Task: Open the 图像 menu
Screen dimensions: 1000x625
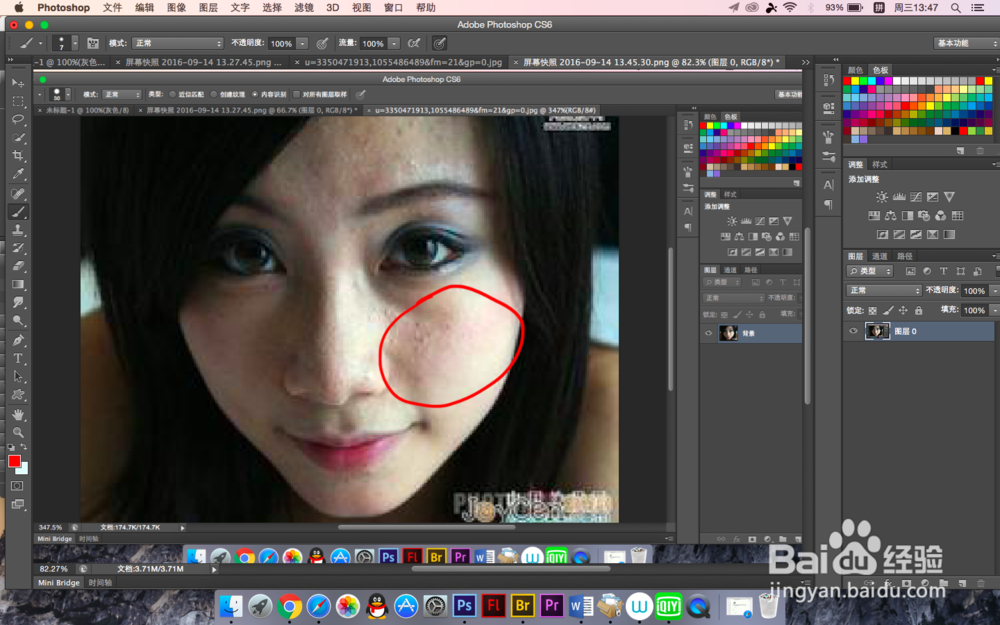Action: (176, 8)
